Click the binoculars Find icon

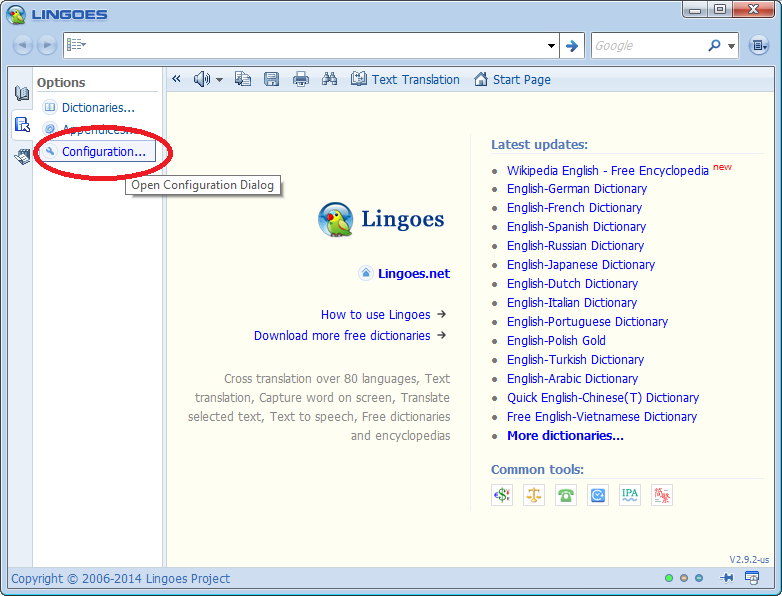click(329, 79)
